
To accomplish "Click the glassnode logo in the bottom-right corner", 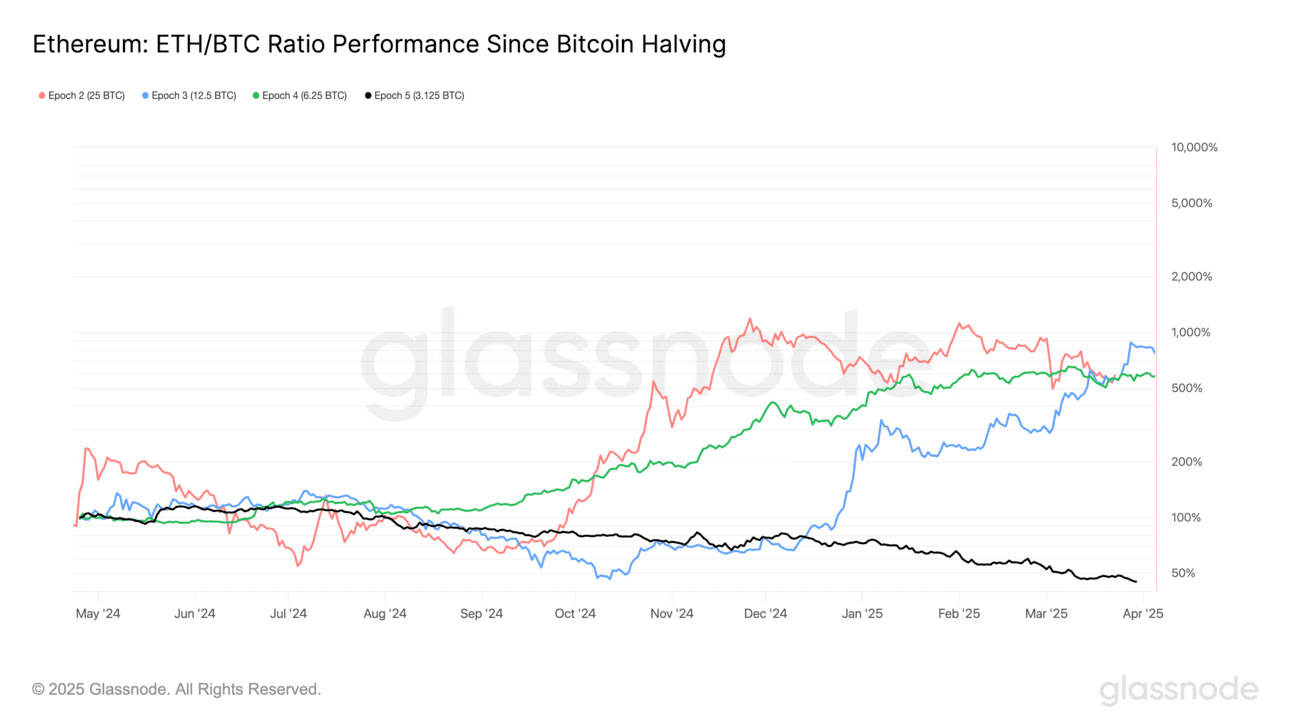I will click(x=1178, y=690).
